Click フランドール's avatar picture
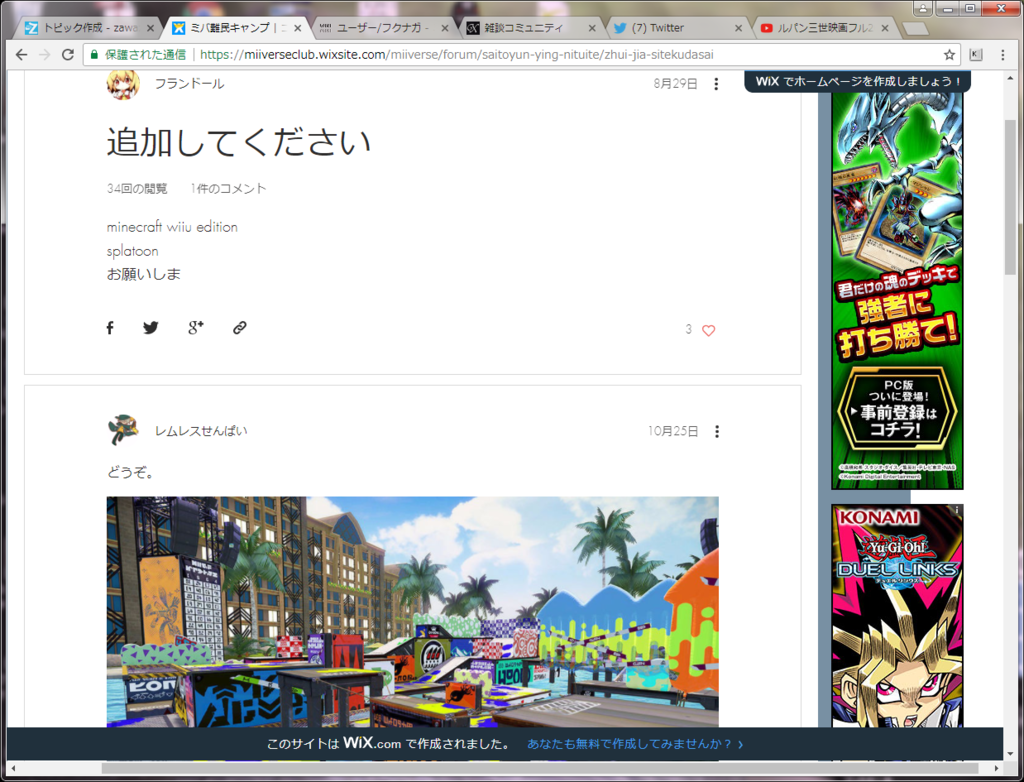The height and width of the screenshot is (782, 1024). click(123, 84)
